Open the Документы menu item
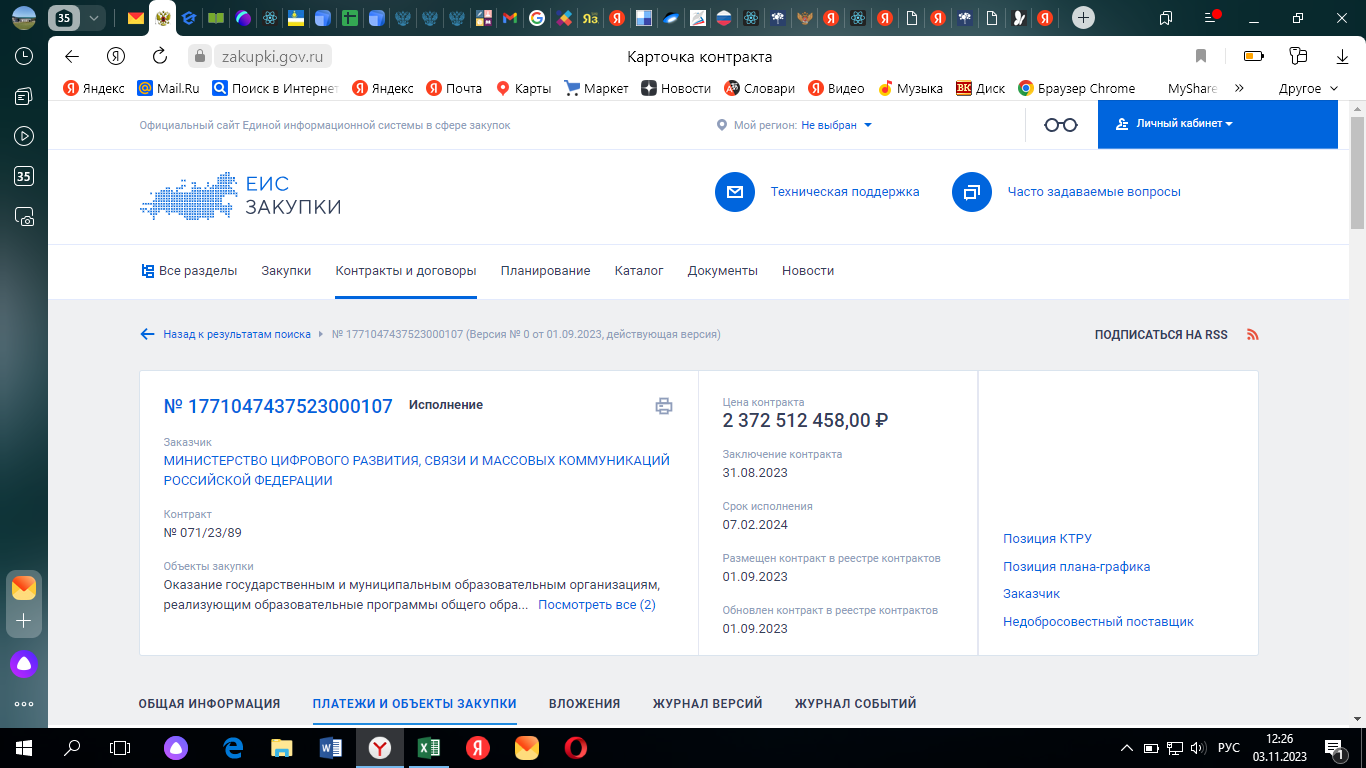This screenshot has width=1366, height=768. [723, 271]
